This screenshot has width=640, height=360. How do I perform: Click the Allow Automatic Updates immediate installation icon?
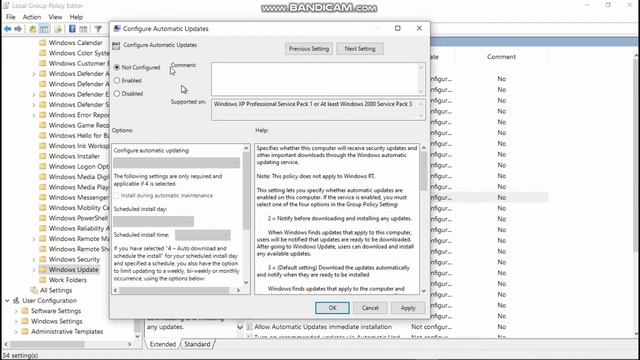click(249, 327)
